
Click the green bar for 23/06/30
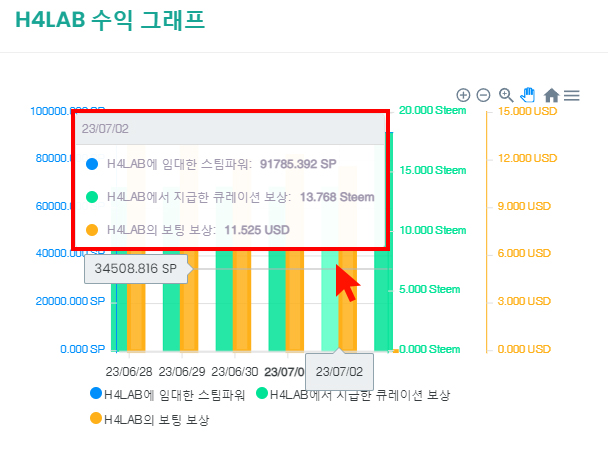[x=224, y=301]
